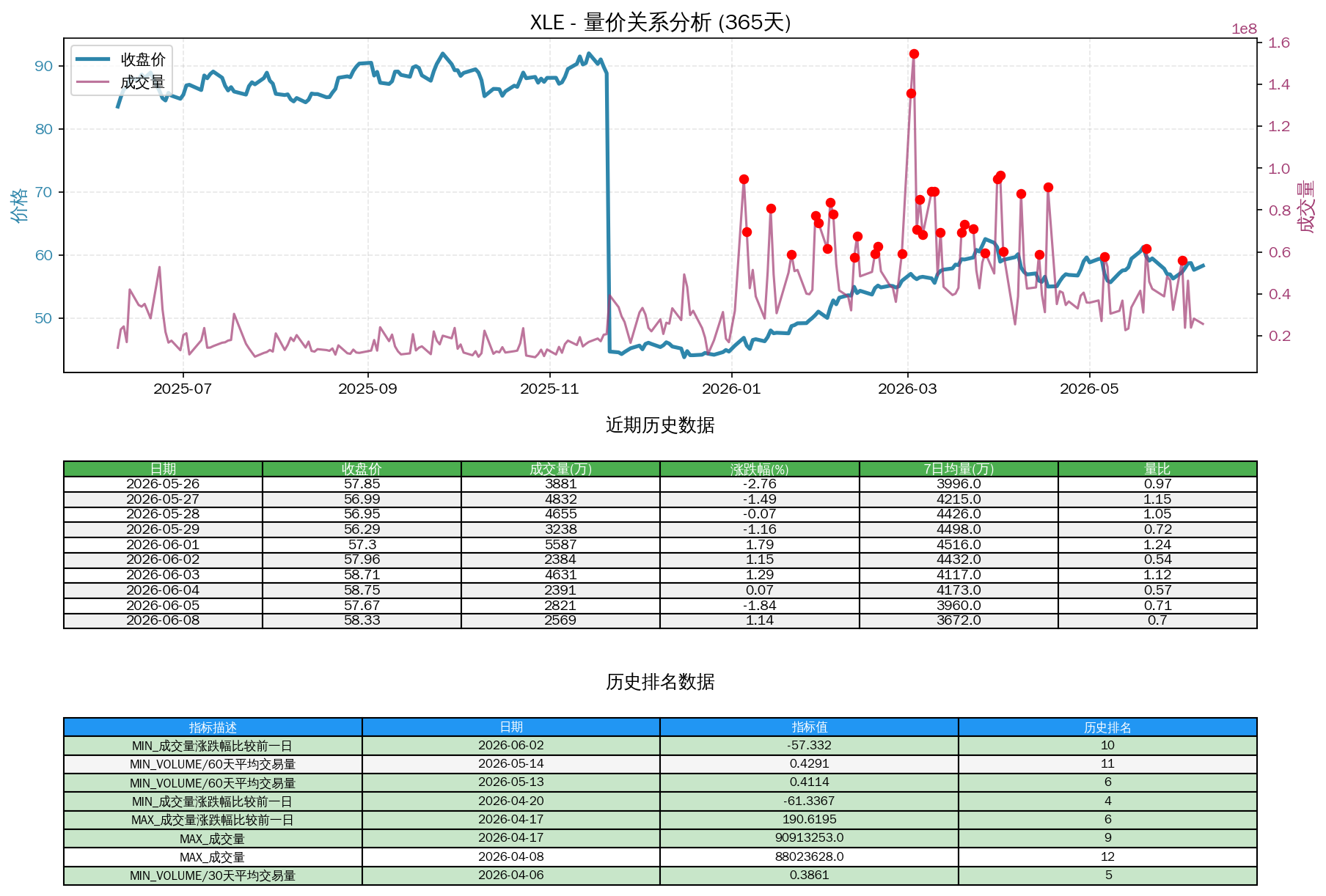The image size is (1326, 896).
Task: Click the 指标值 column header
Action: click(x=810, y=727)
